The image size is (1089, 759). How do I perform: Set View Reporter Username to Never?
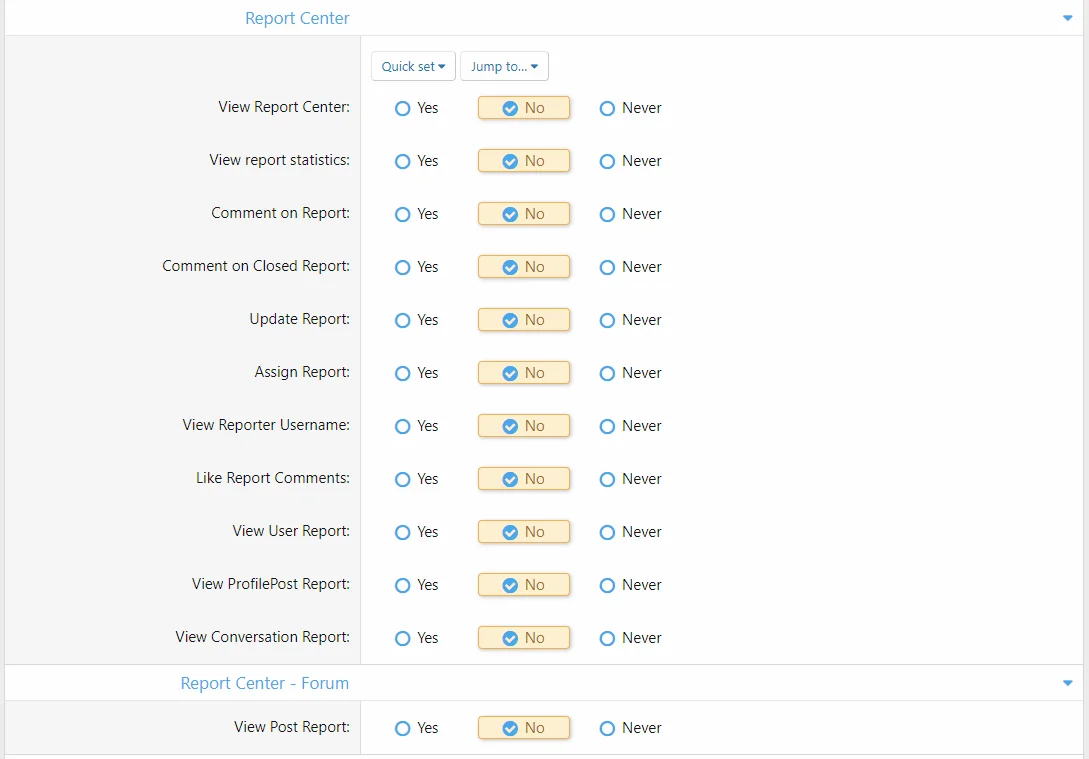[607, 426]
